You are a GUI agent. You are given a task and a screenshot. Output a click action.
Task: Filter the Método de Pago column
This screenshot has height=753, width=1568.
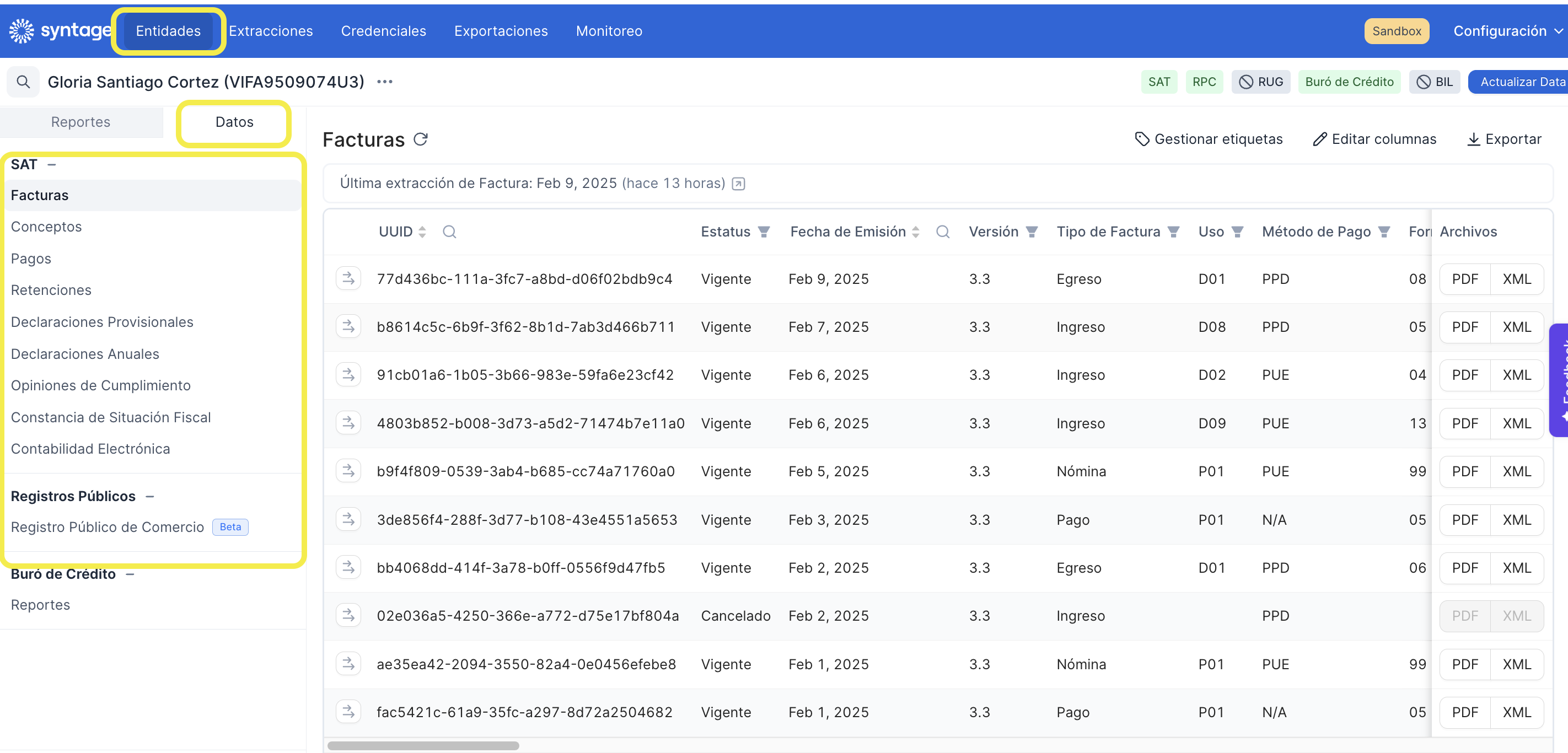[1384, 232]
